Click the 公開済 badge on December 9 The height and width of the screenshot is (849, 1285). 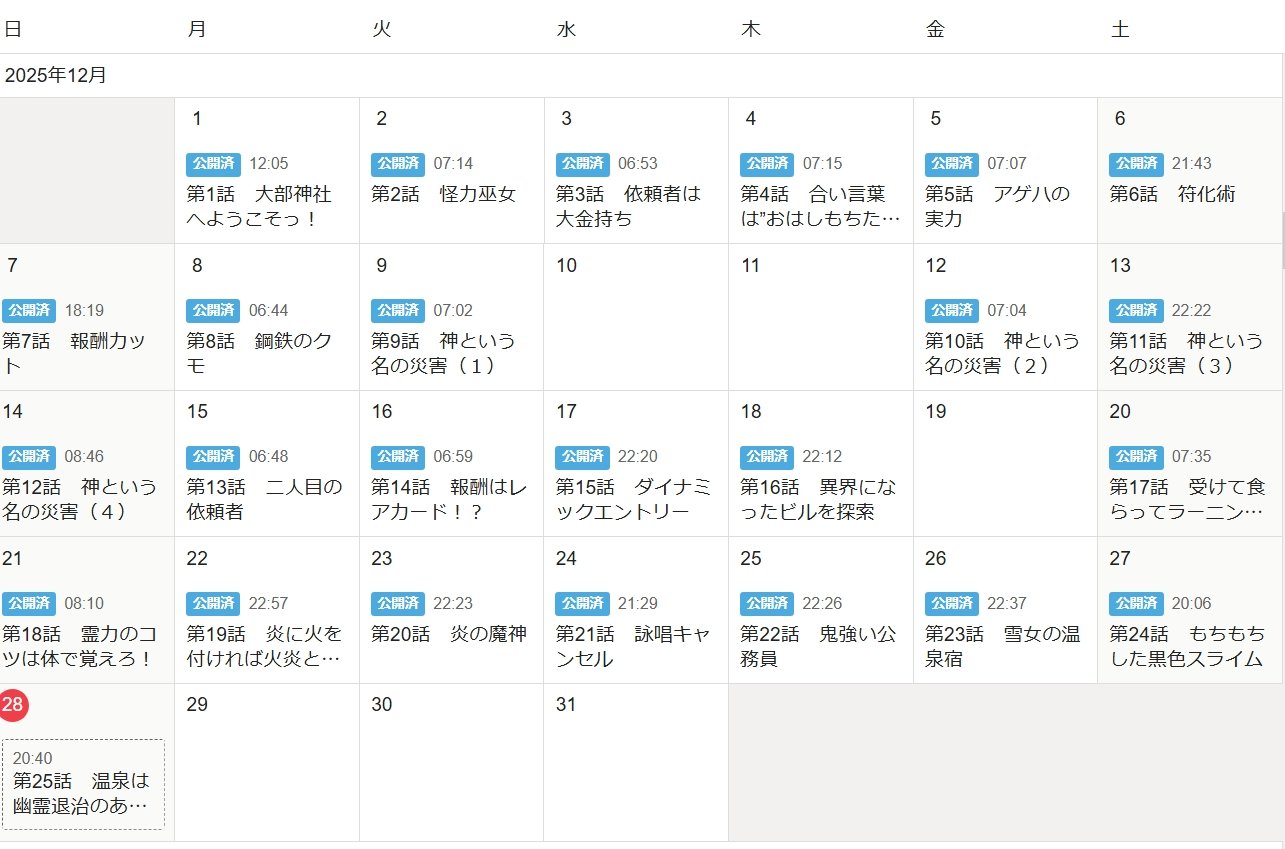click(x=398, y=311)
